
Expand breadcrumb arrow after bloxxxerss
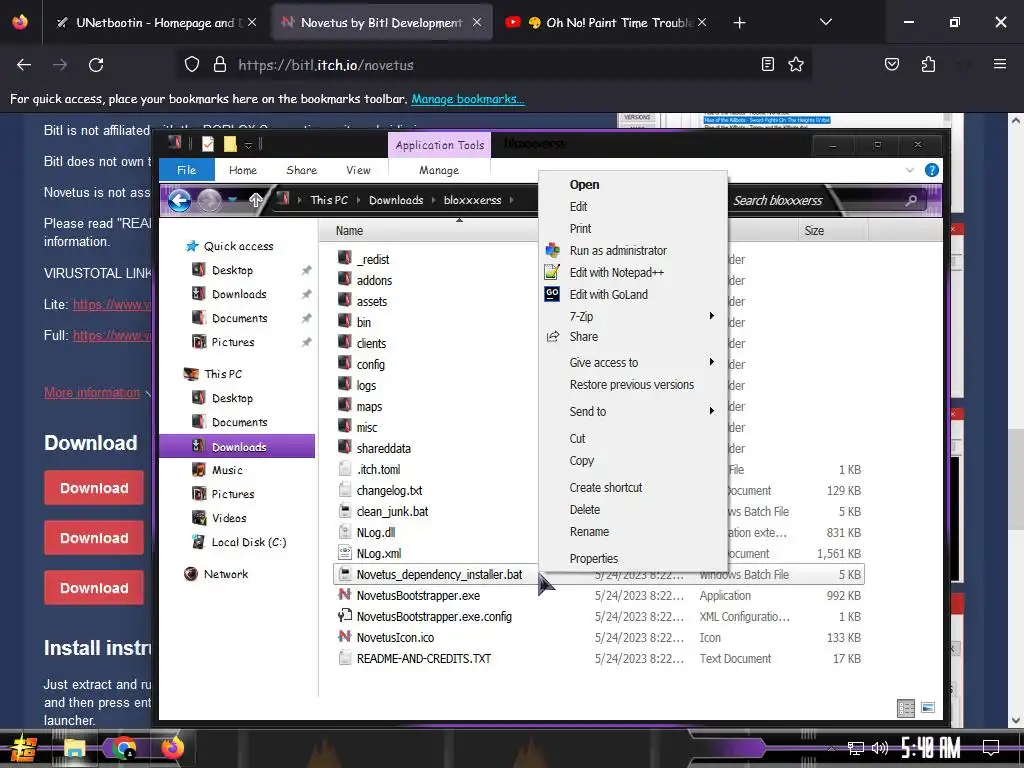(x=511, y=200)
